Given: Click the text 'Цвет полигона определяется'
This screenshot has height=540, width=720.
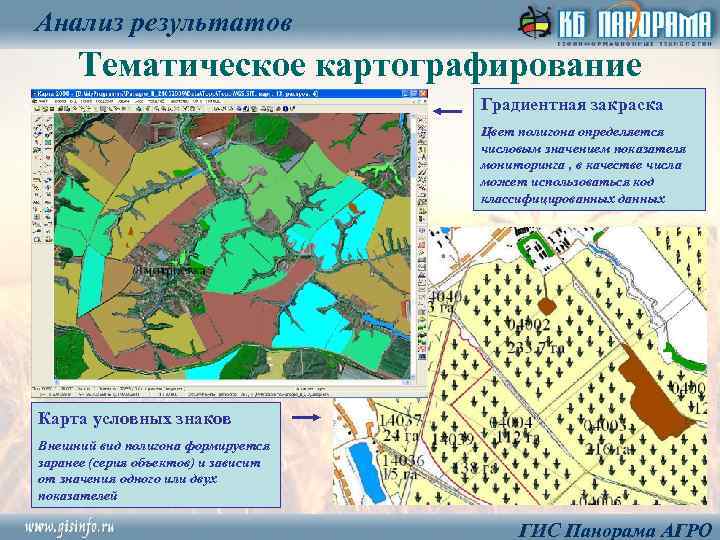Looking at the screenshot, I should coord(572,132).
